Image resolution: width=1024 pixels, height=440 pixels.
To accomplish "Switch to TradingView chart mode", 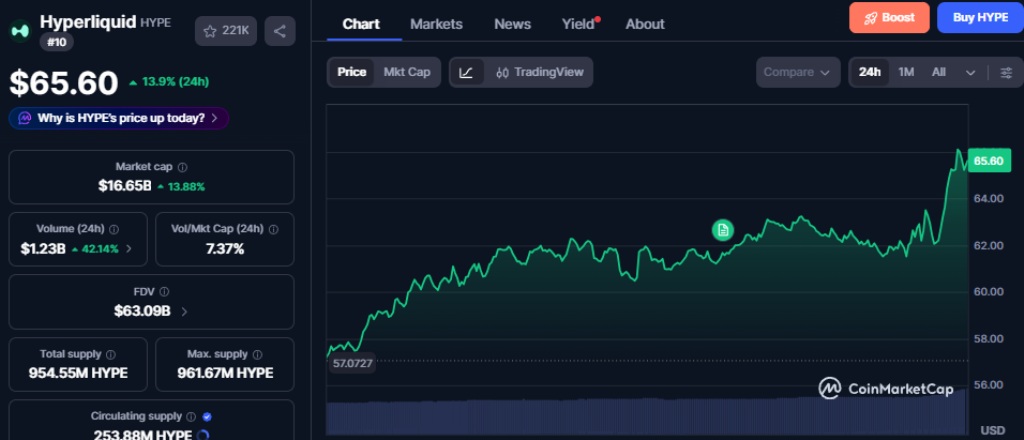I will point(539,72).
